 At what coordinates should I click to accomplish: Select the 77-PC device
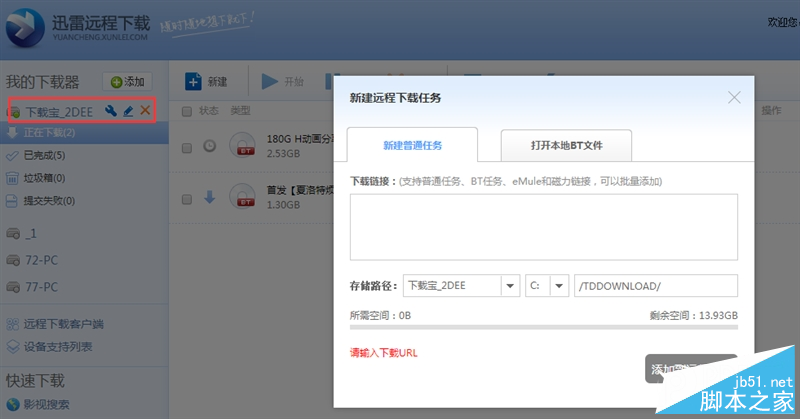click(x=41, y=287)
